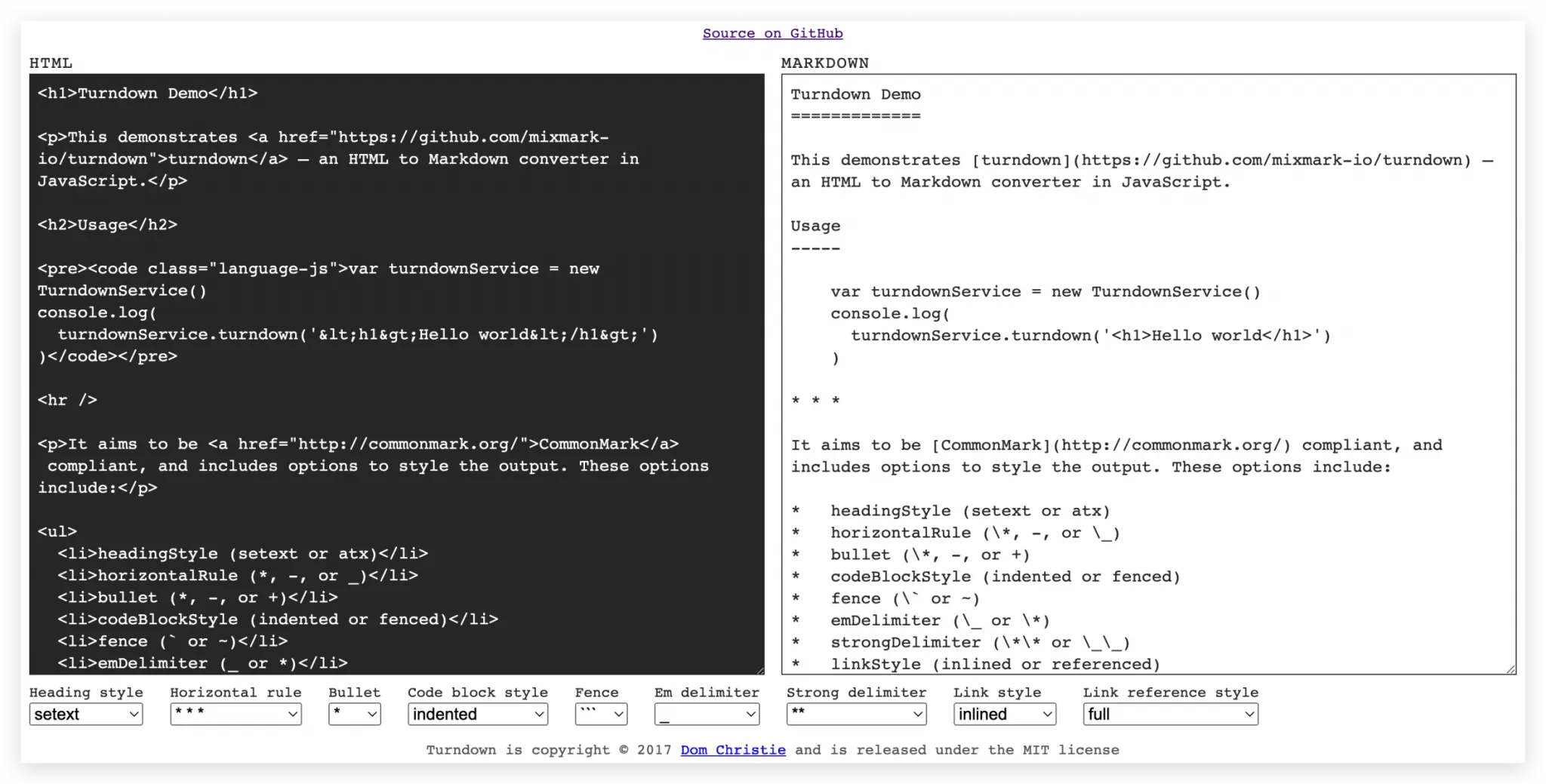Expand the Link style dropdown
The width and height of the screenshot is (1546, 784).
tap(1004, 714)
